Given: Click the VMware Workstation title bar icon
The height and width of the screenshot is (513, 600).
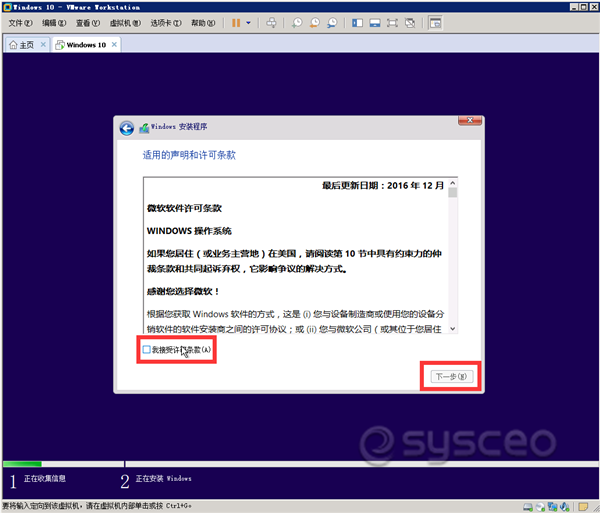Looking at the screenshot, I should point(7,7).
